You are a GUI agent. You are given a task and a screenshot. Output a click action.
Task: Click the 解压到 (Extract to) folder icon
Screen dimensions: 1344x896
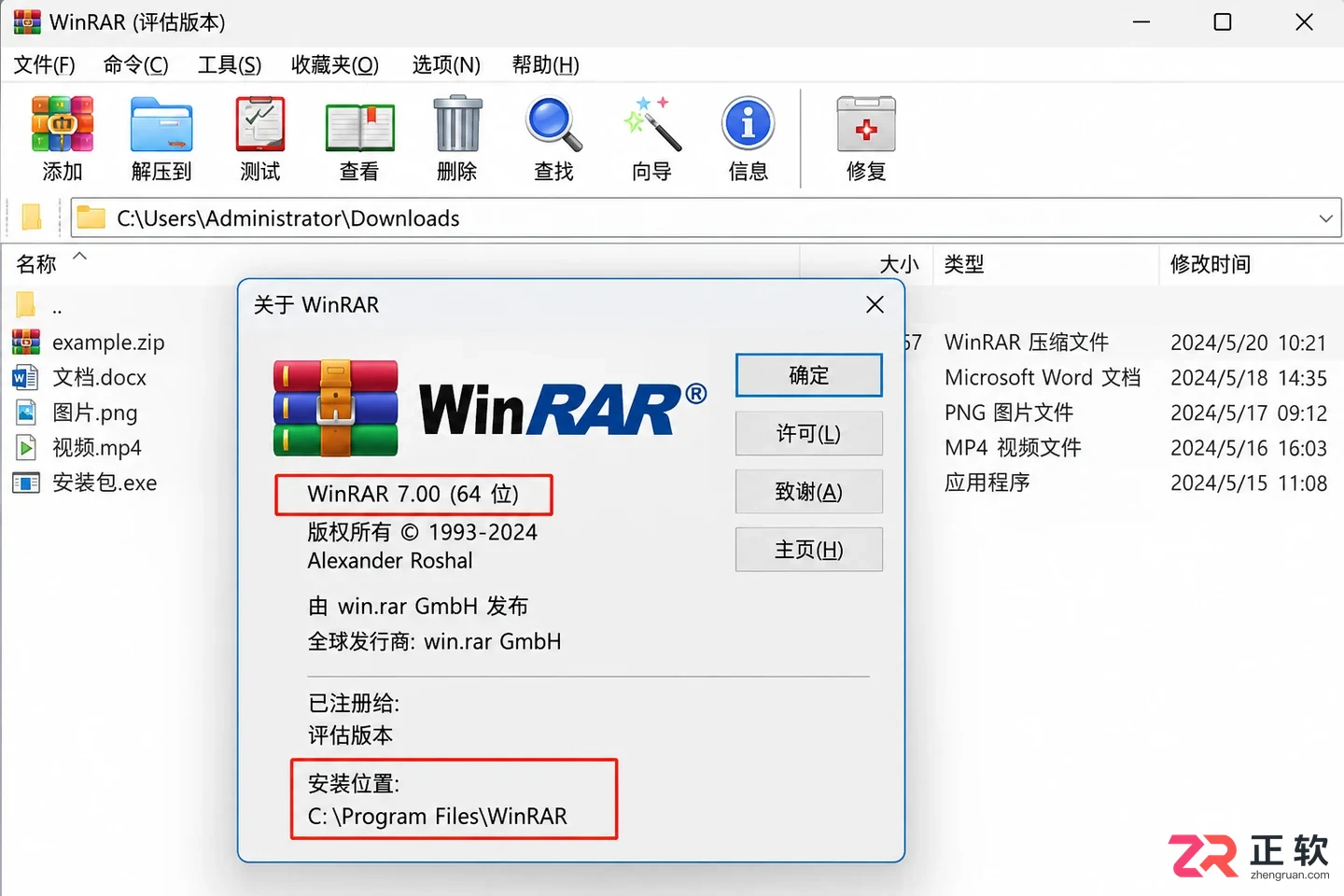tap(161, 124)
